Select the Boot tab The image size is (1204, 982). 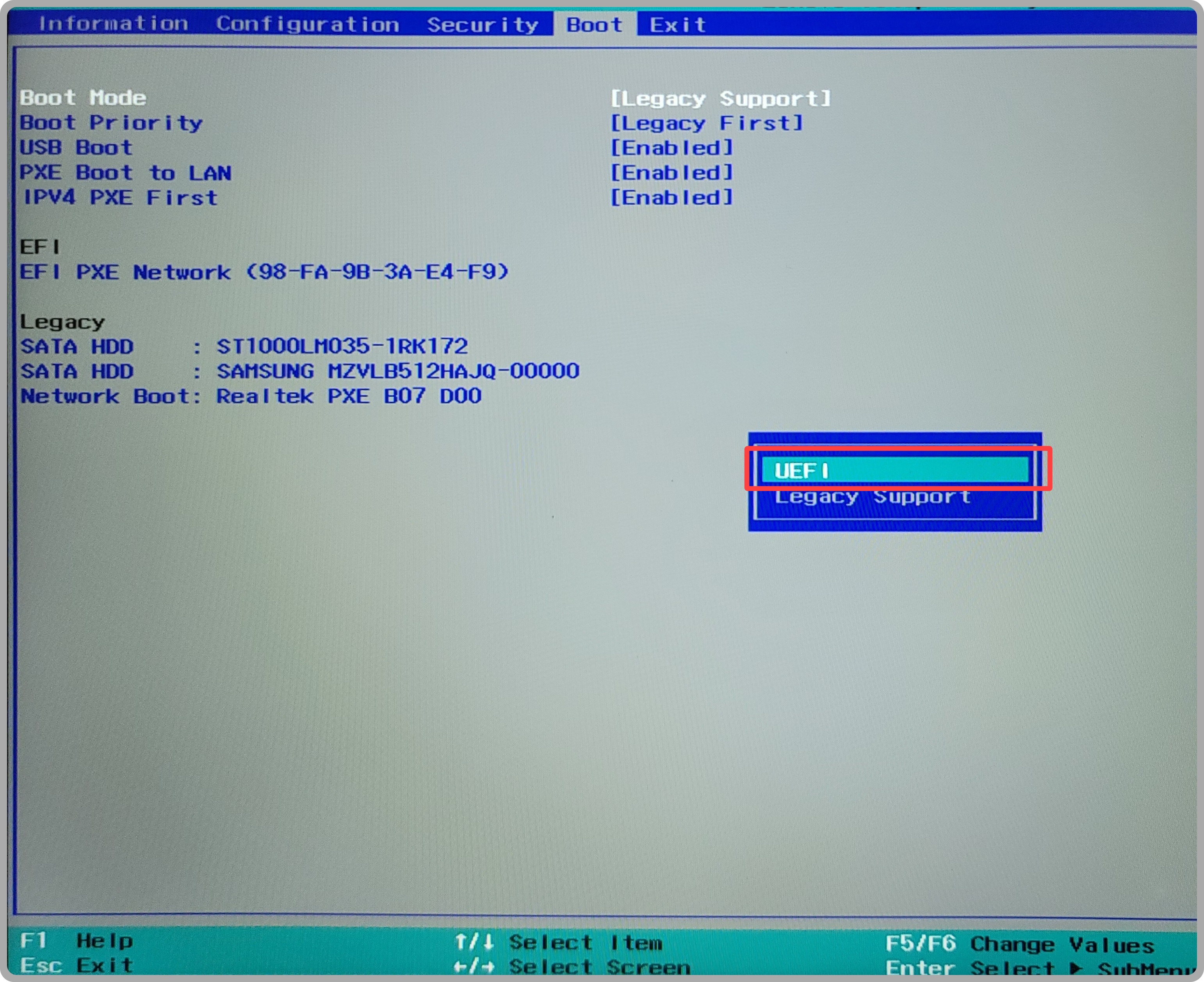(x=594, y=25)
